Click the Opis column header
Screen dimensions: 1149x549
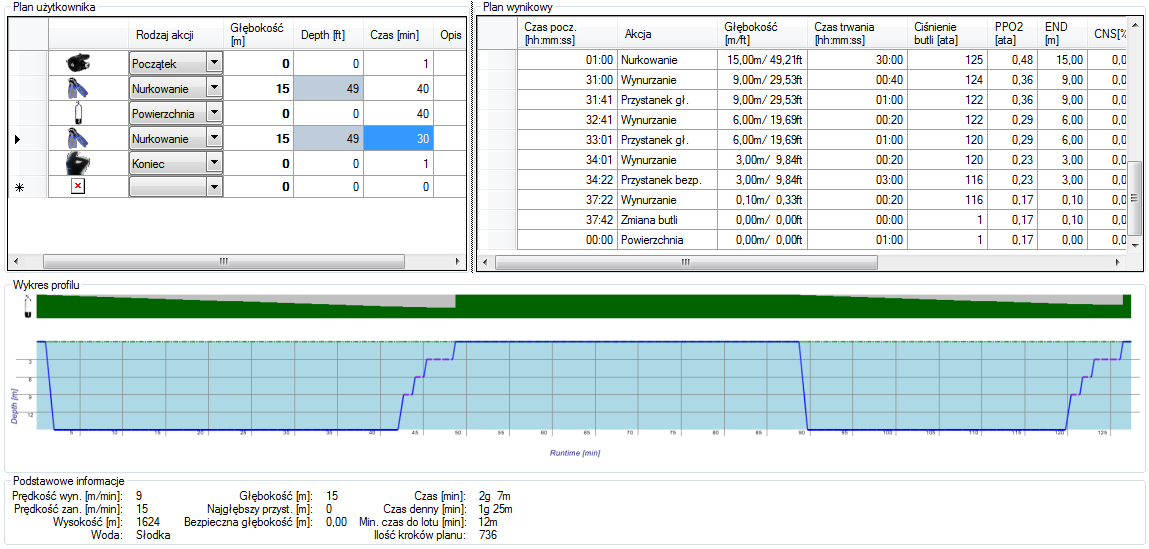click(x=448, y=34)
